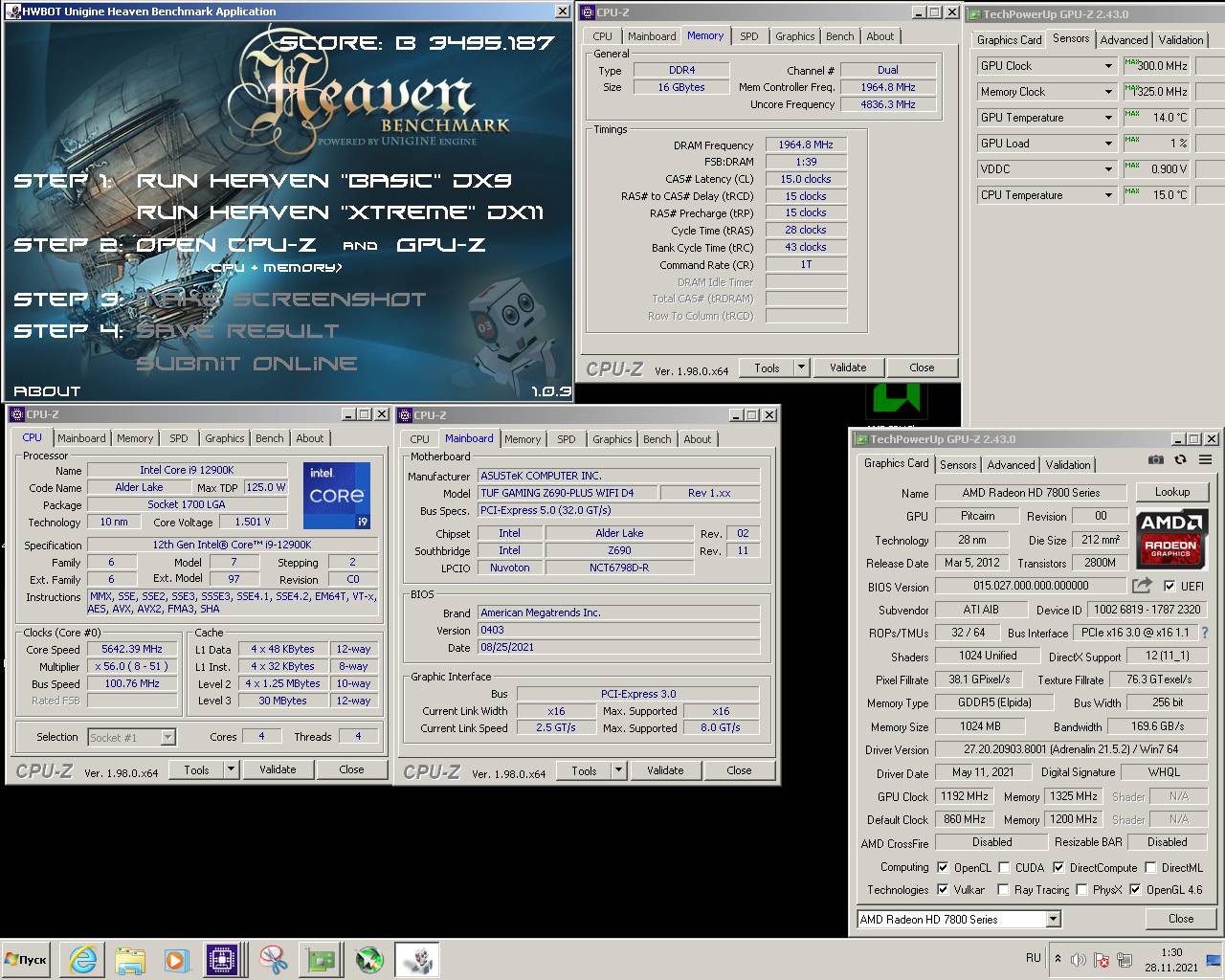The width and height of the screenshot is (1225, 980).
Task: Switch to SPD tab in CPU-Z Memory window
Action: (x=749, y=36)
